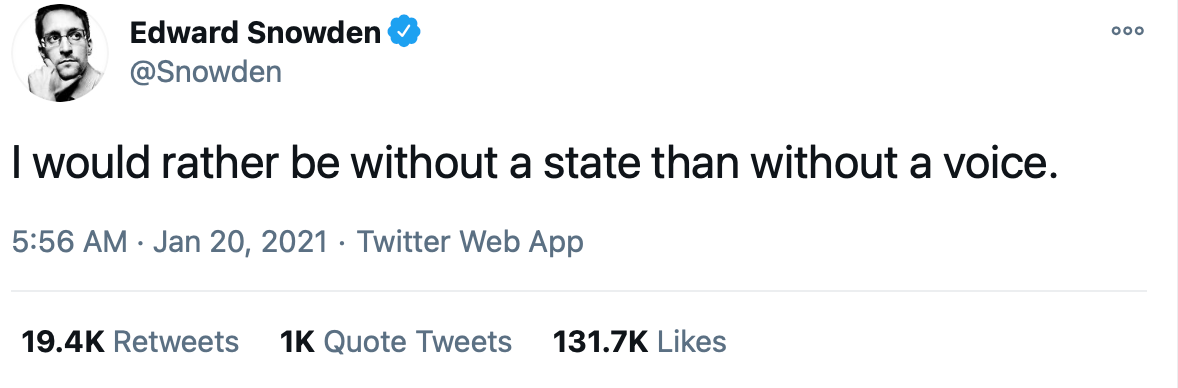Click the bold 19.4K retweet count
The height and width of the screenshot is (388, 1178).
[x=63, y=342]
